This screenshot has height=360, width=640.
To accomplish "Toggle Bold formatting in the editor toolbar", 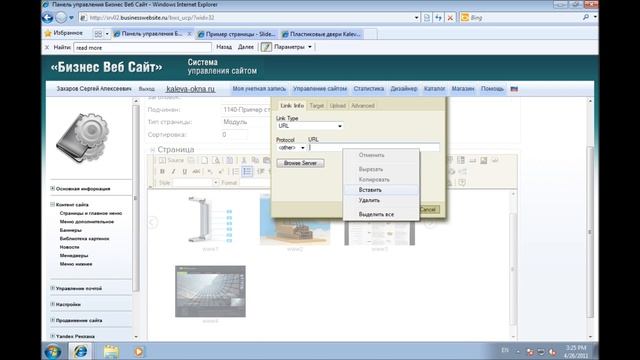I will point(162,171).
